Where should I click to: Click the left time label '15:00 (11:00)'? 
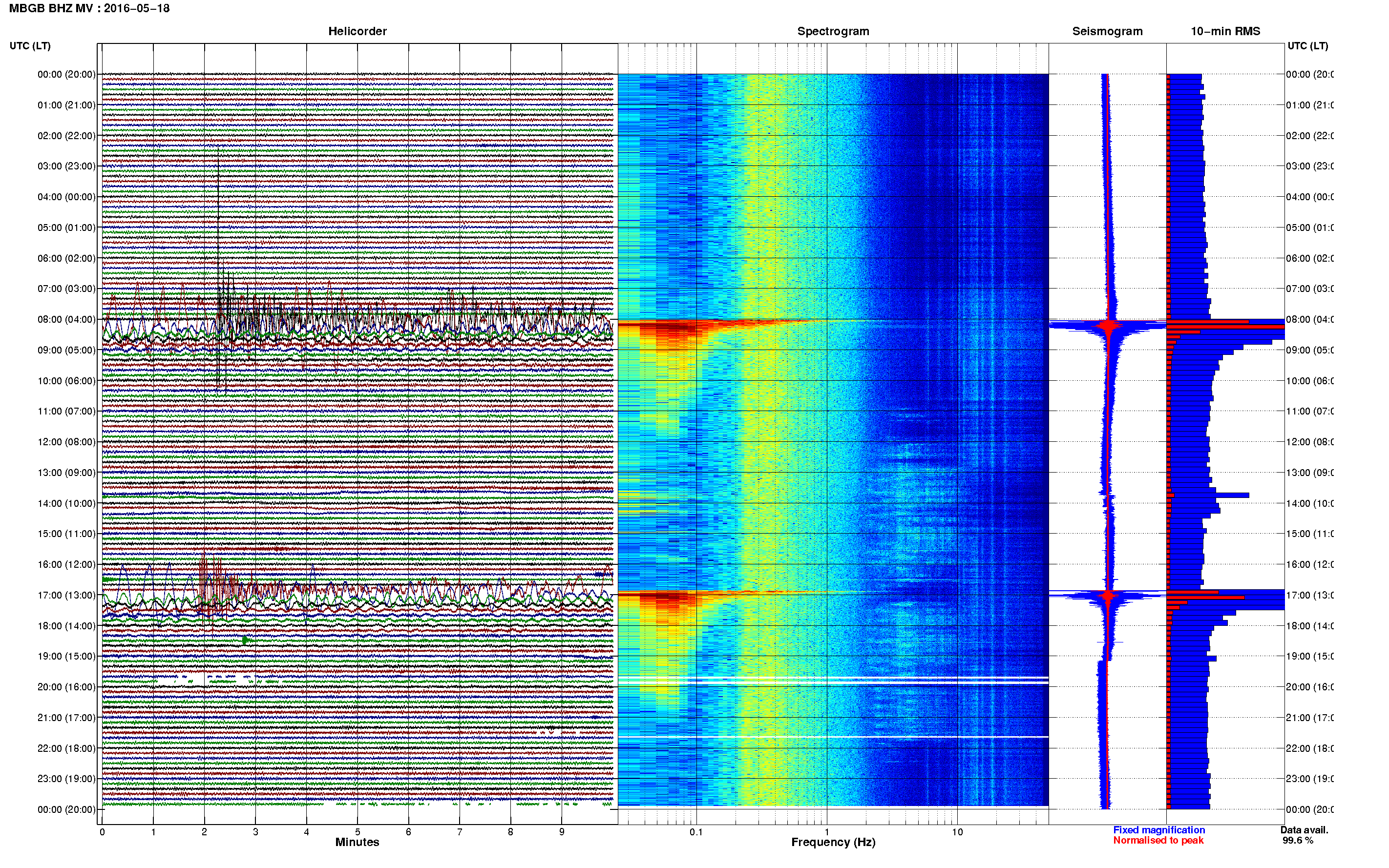click(66, 533)
